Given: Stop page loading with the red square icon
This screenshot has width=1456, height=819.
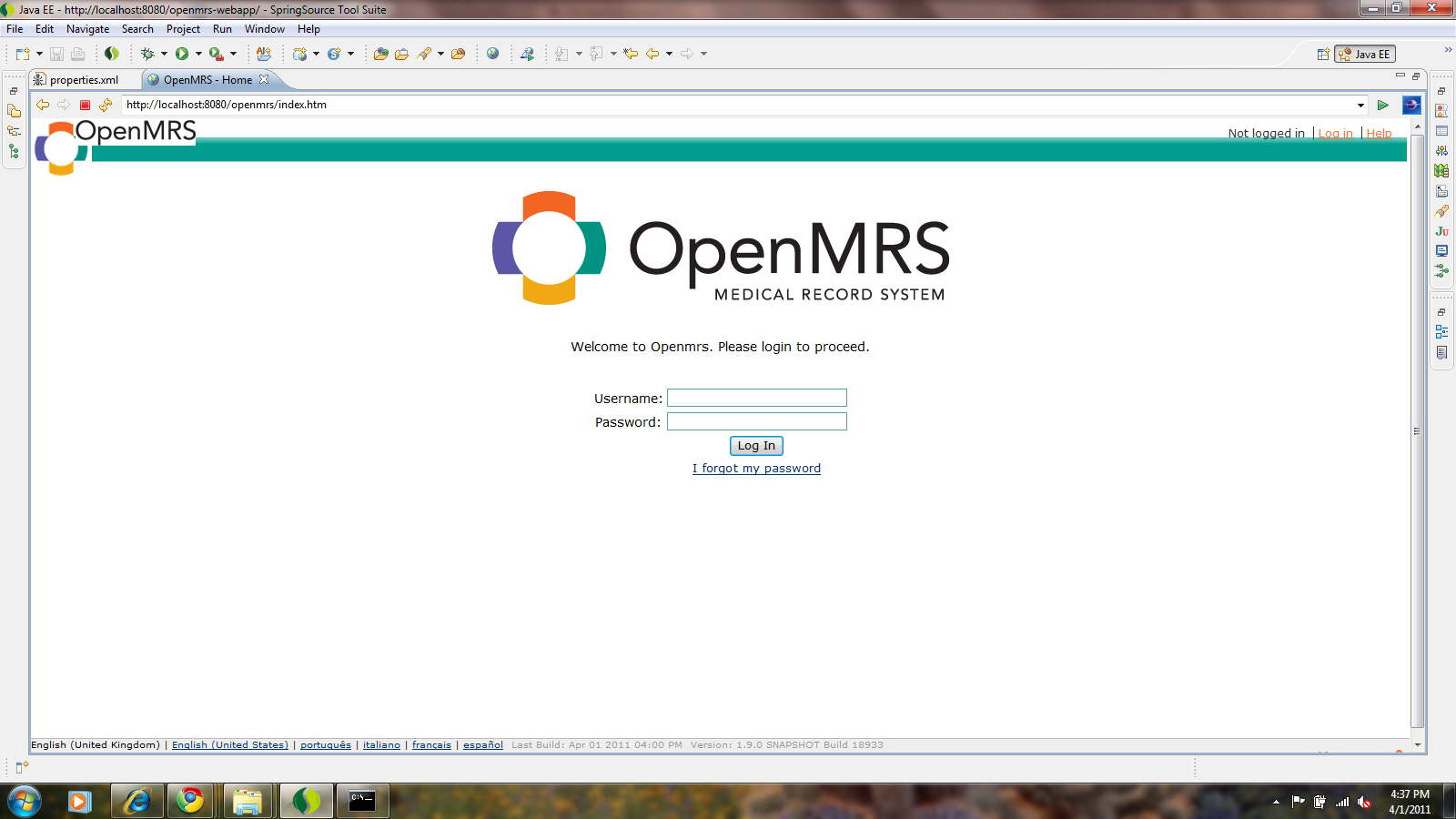Looking at the screenshot, I should (x=83, y=105).
